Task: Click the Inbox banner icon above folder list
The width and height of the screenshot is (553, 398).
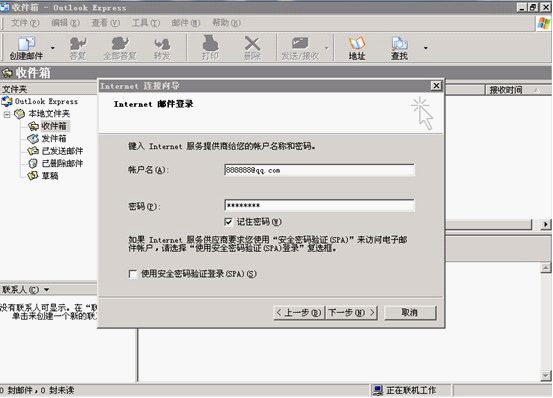Action: (7, 73)
